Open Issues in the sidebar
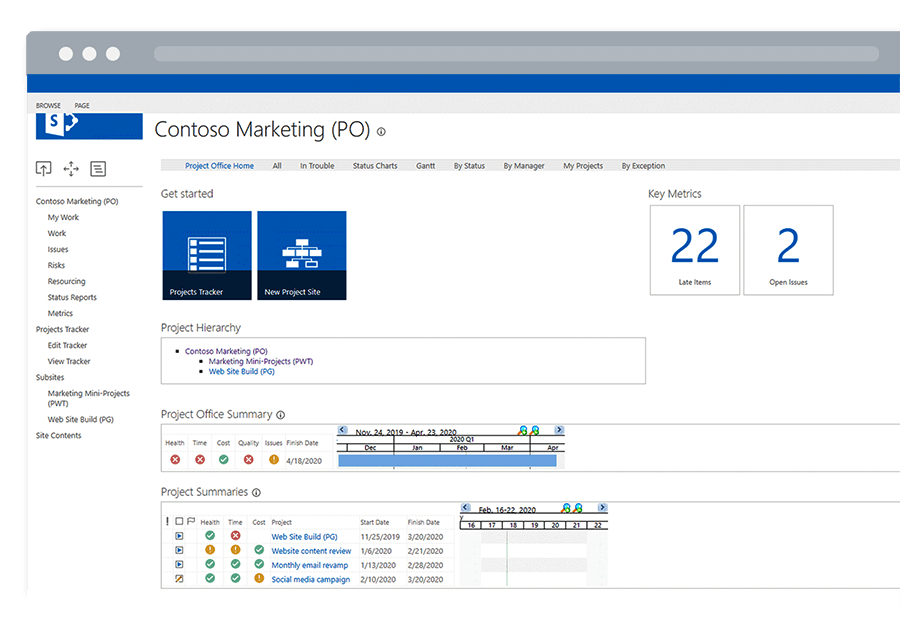Image resolution: width=900 pixels, height=626 pixels. pos(58,250)
